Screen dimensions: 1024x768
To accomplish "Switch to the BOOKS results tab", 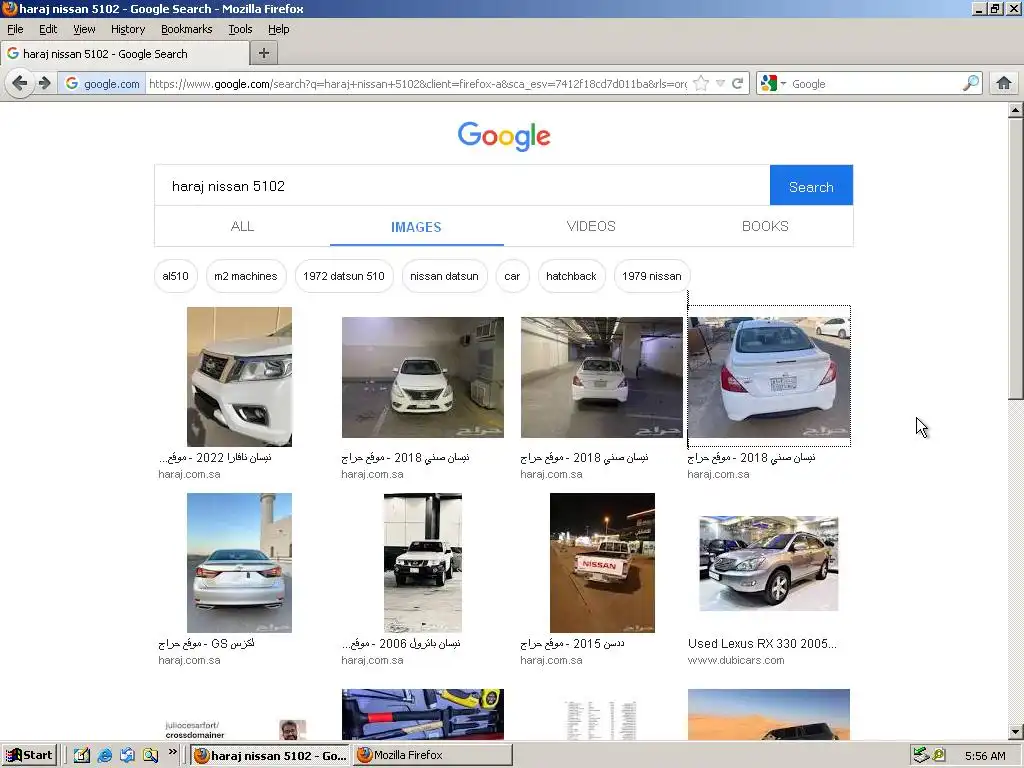I will tap(765, 226).
